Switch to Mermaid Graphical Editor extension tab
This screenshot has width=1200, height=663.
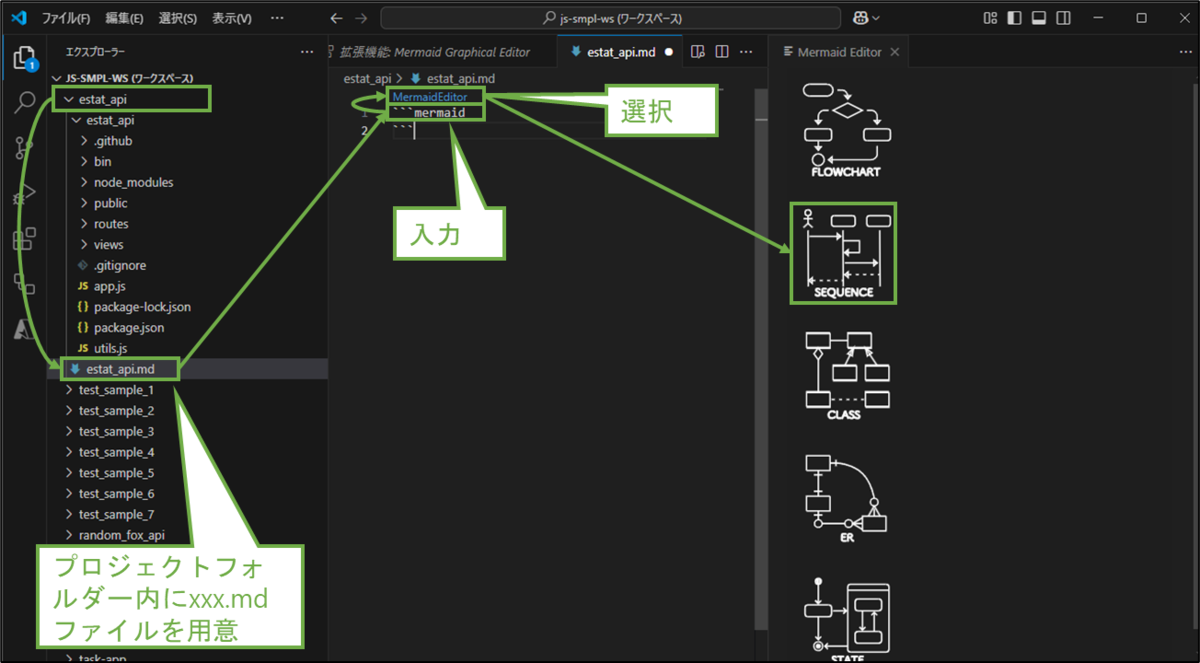(436, 52)
